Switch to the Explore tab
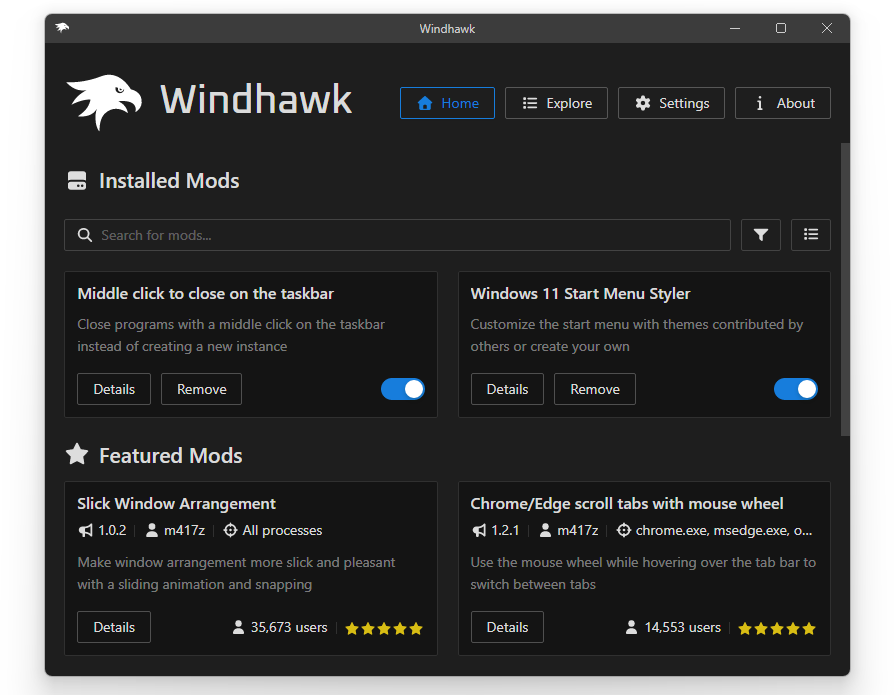 pos(557,103)
